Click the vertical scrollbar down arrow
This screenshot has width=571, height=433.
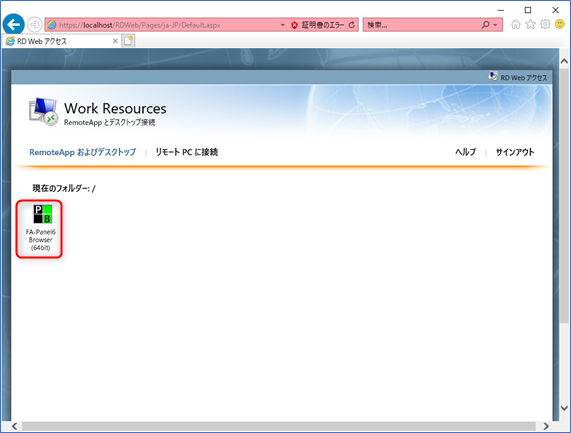click(x=564, y=408)
